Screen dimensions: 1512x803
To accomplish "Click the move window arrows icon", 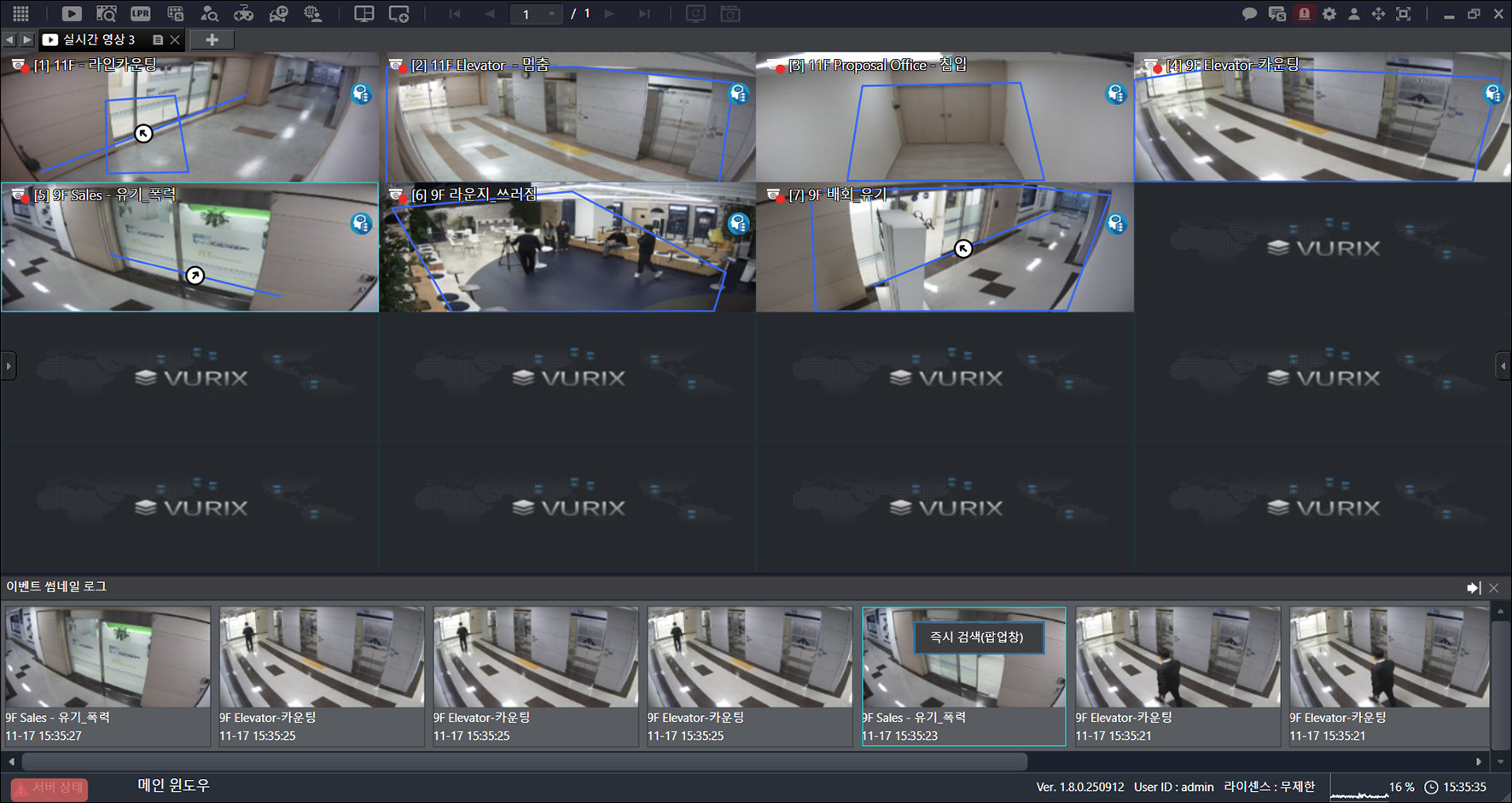I will pos(1378,14).
